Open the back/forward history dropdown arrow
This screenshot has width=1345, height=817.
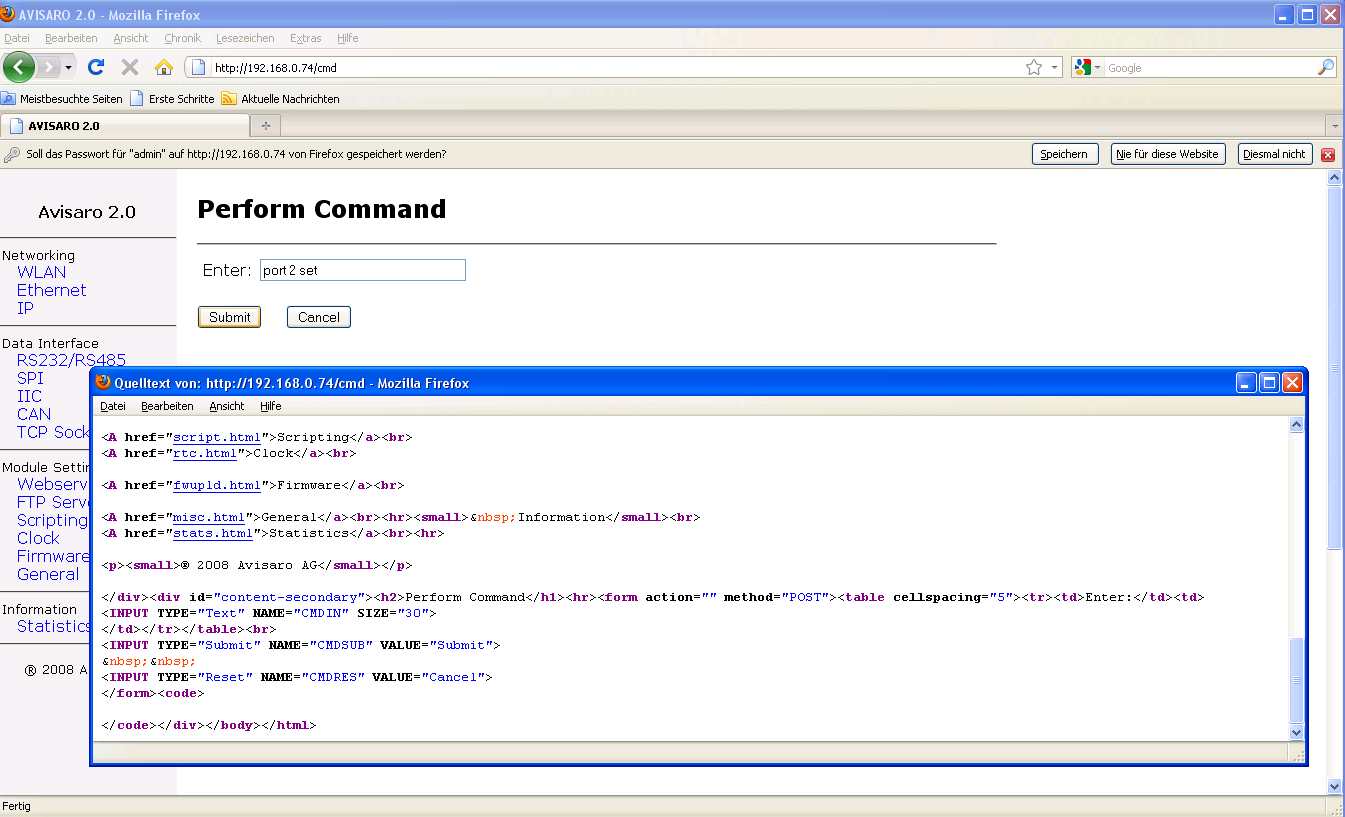[69, 67]
